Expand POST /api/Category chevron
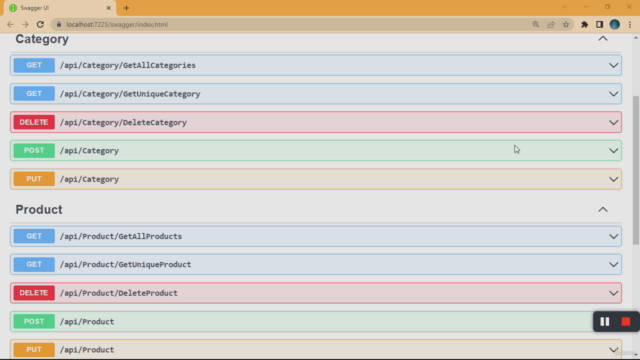This screenshot has width=640, height=360. (x=613, y=151)
